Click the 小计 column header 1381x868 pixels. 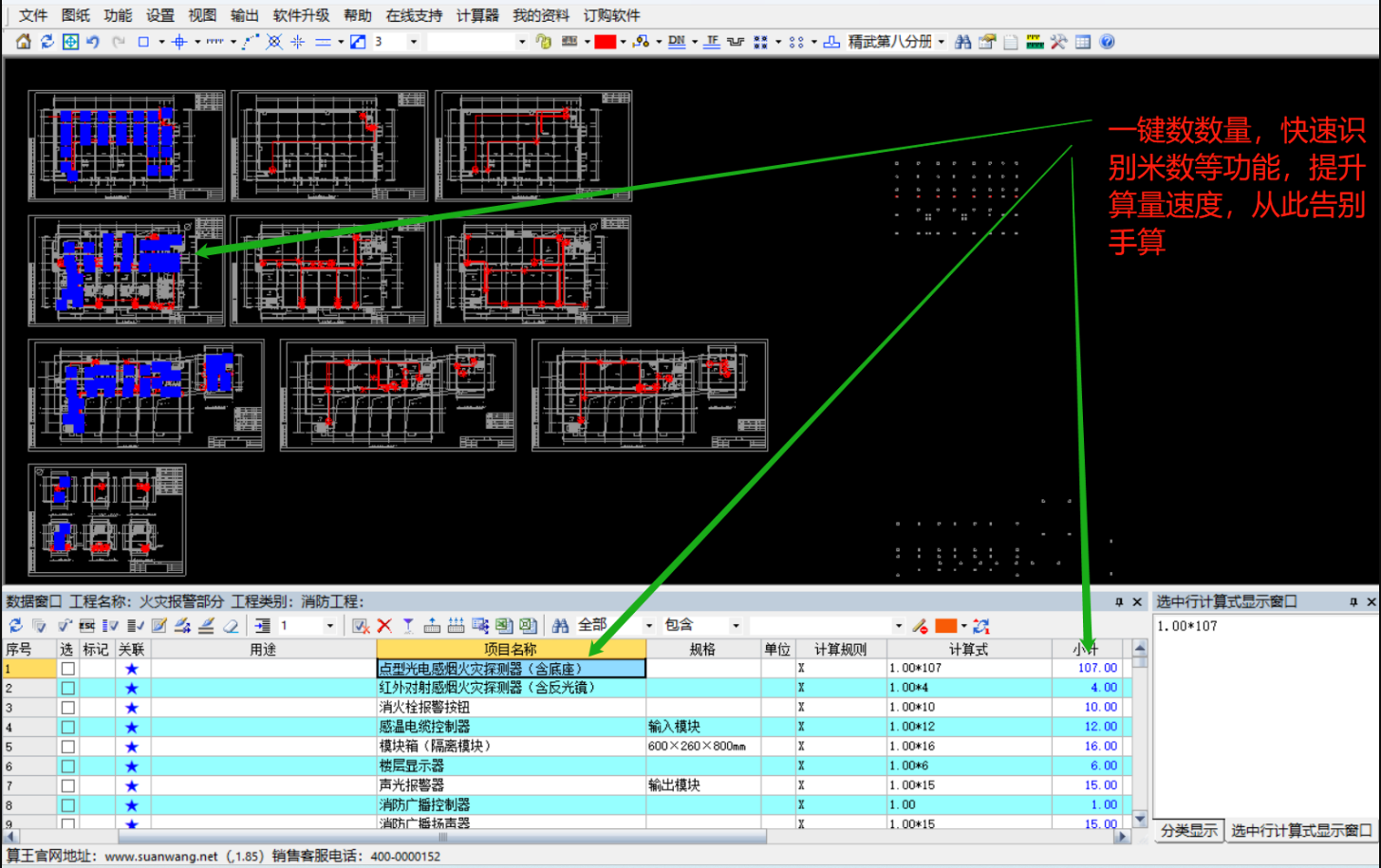[x=1086, y=649]
